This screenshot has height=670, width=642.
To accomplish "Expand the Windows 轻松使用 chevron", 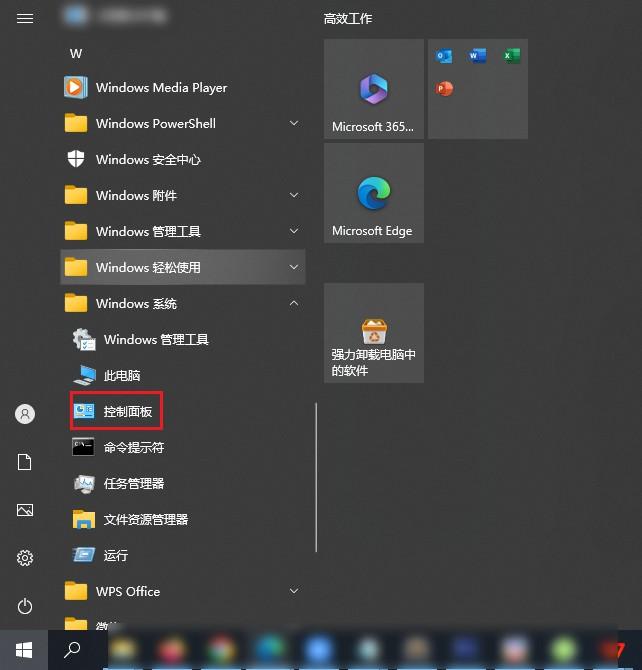I will (294, 267).
